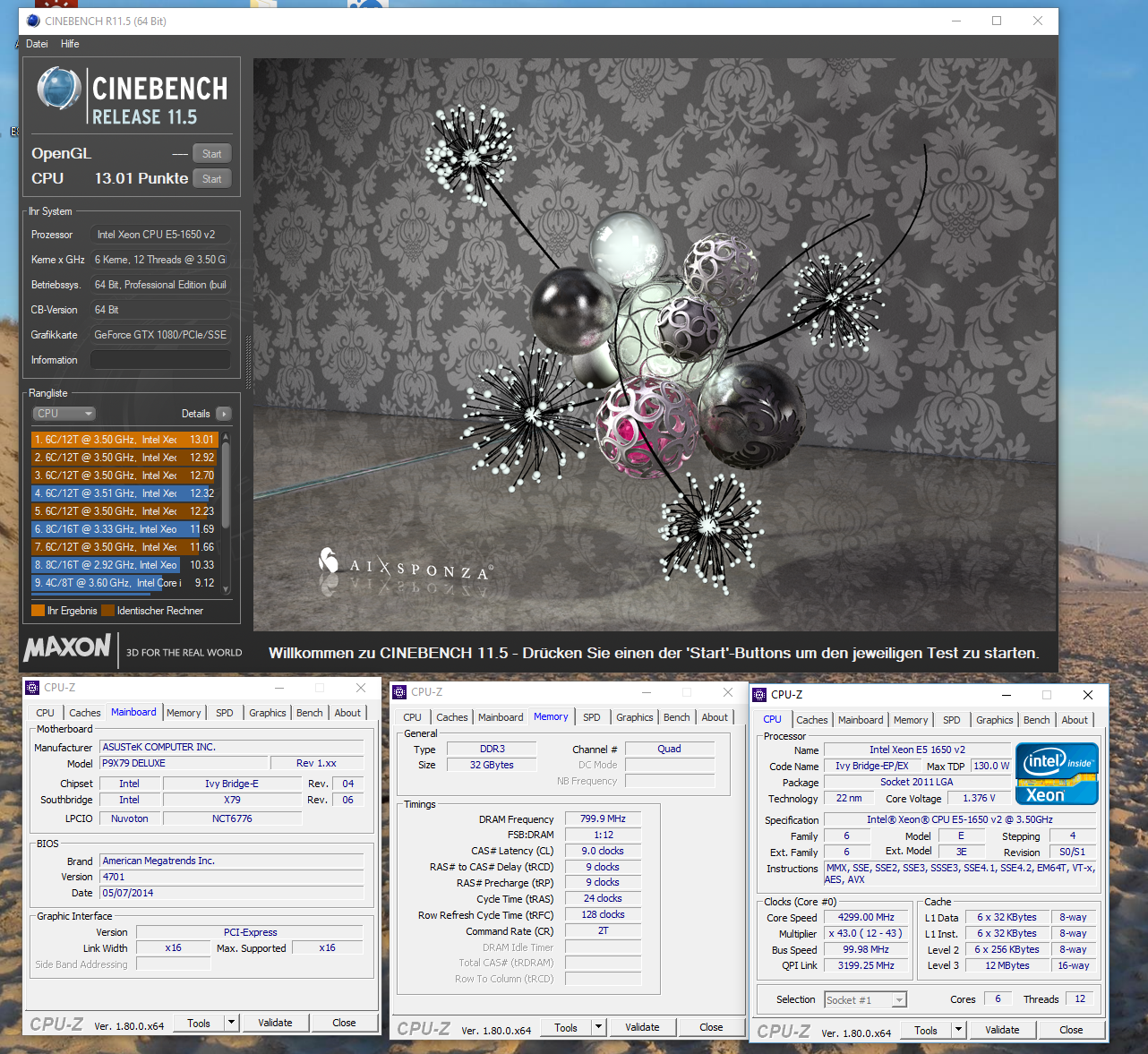
Task: Click the Rangliste vertical scrollbar
Action: coord(226,512)
